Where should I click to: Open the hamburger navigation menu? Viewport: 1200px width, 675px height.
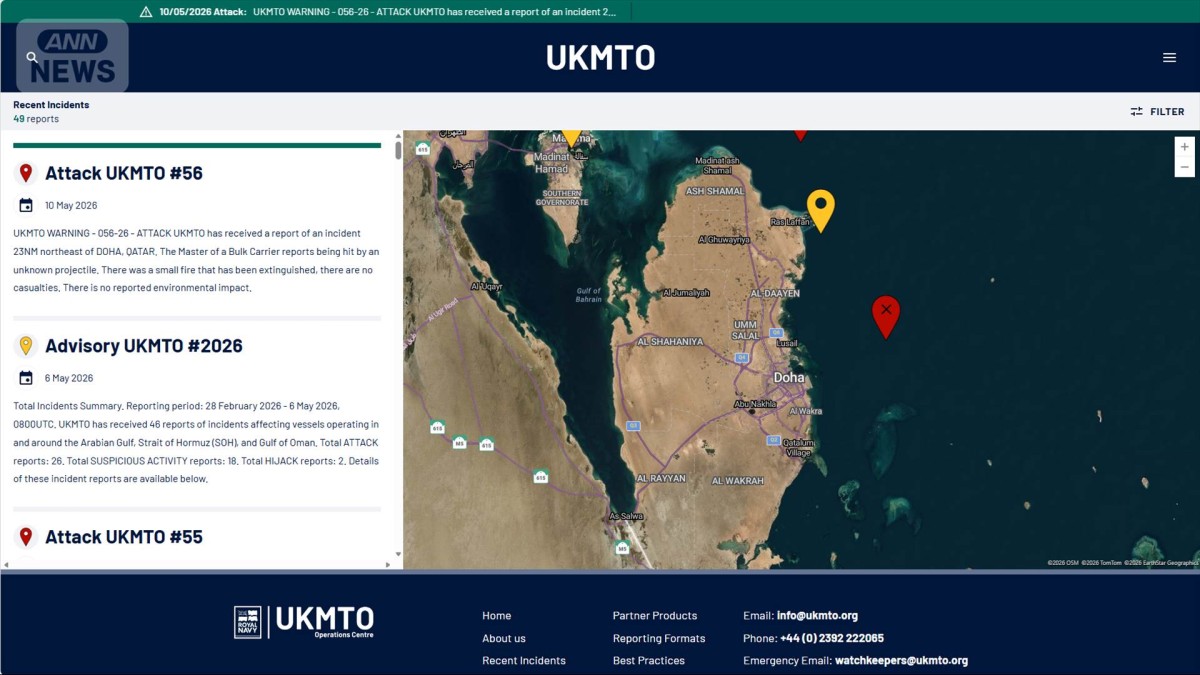[x=1169, y=58]
